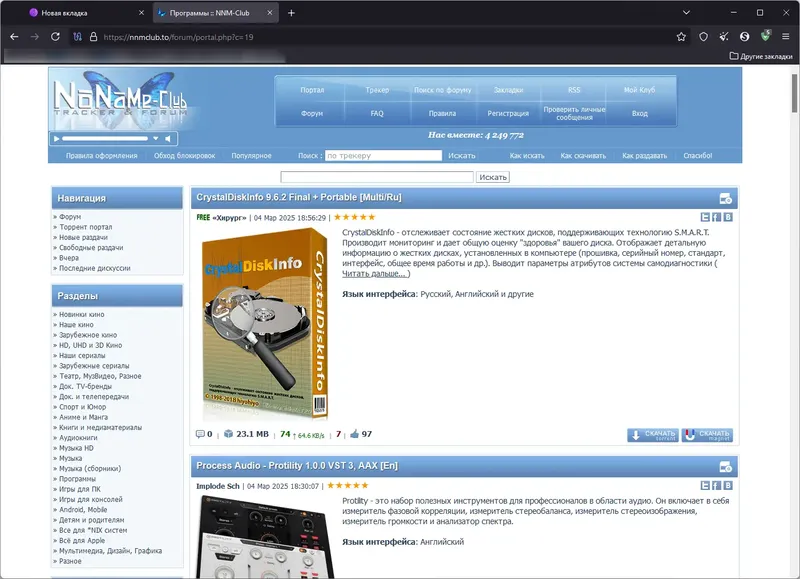Open the browser shield protection icon
Viewport: 800px width, 579px height.
(704, 37)
